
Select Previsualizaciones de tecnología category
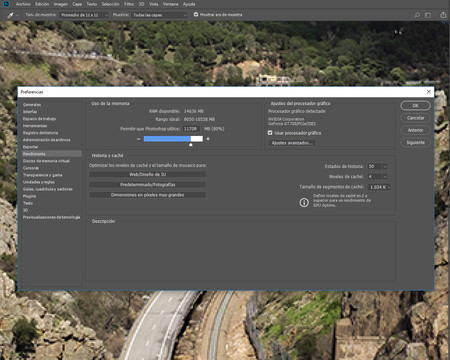tap(52, 217)
